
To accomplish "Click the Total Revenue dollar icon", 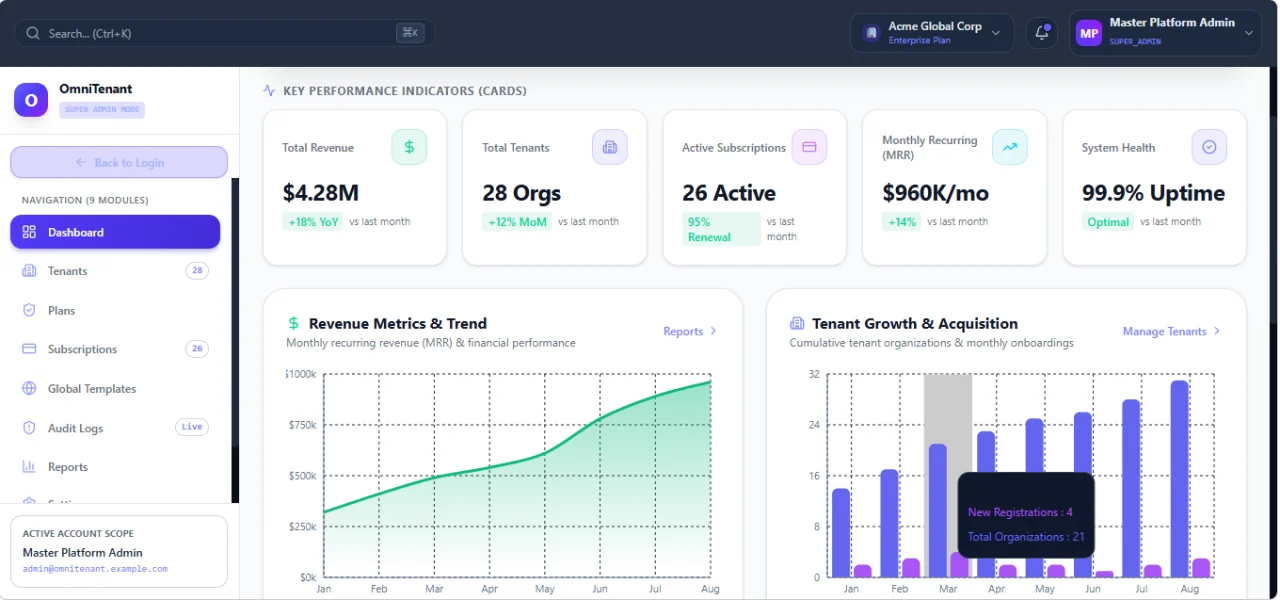I will click(409, 147).
